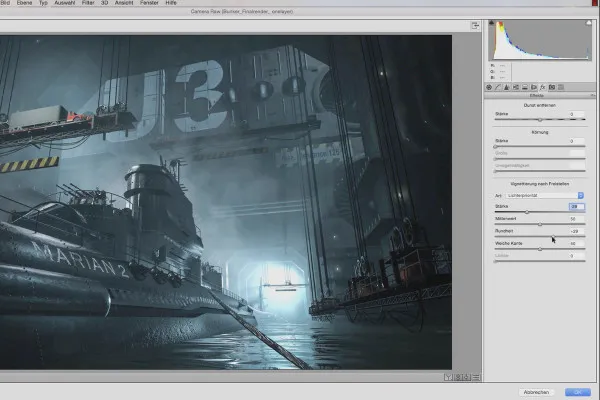Open the Effekte panel flyout menu
Viewport: 600px width, 400px height.
tap(592, 95)
